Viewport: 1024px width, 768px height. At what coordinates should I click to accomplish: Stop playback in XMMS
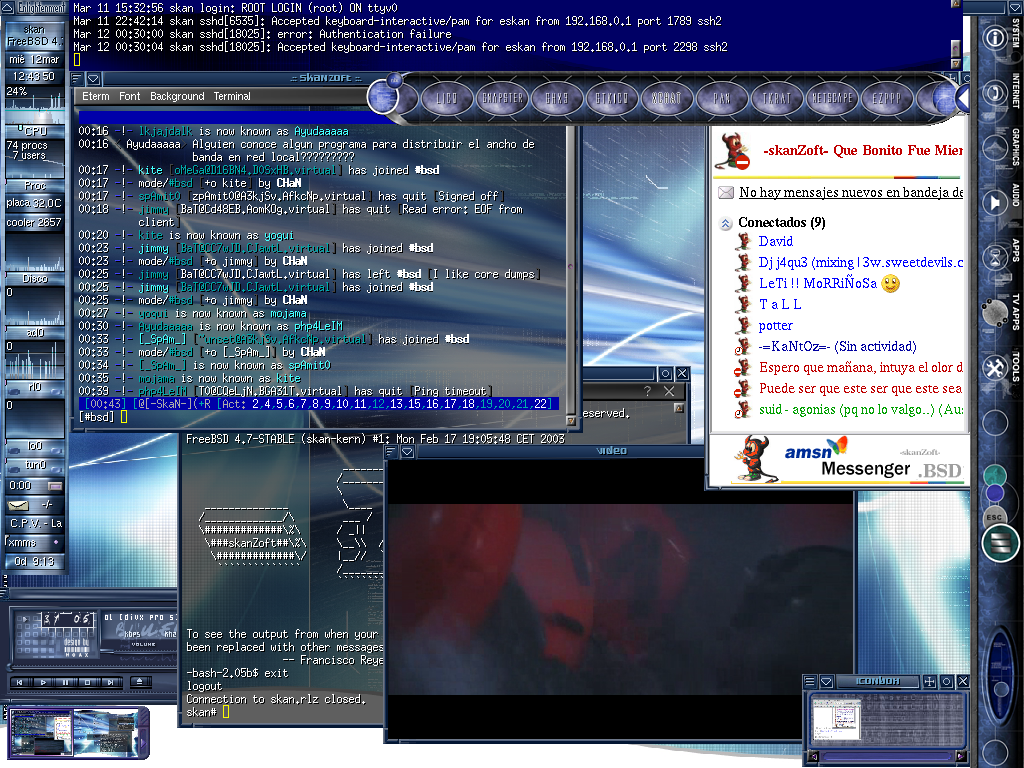[x=88, y=682]
